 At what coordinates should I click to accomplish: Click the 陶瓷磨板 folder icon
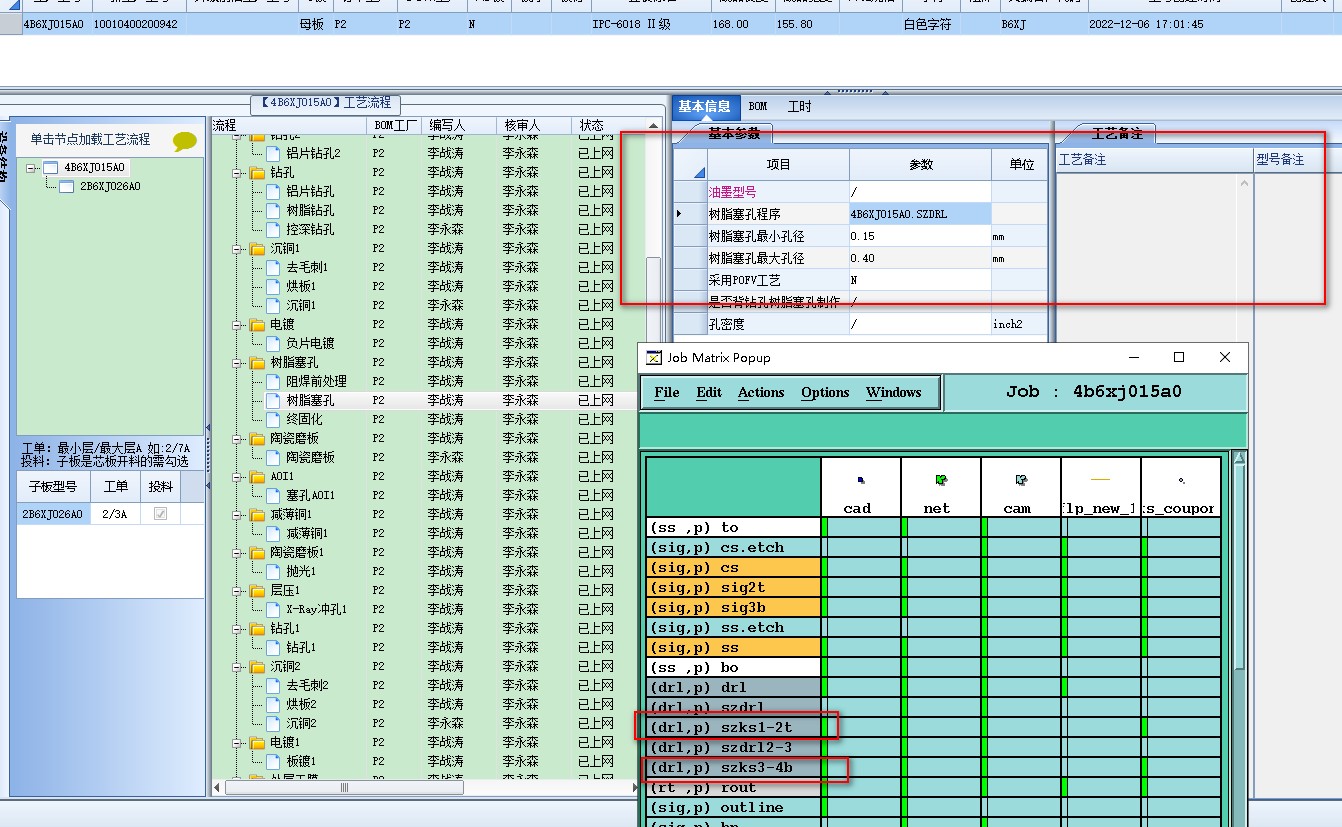pos(257,439)
